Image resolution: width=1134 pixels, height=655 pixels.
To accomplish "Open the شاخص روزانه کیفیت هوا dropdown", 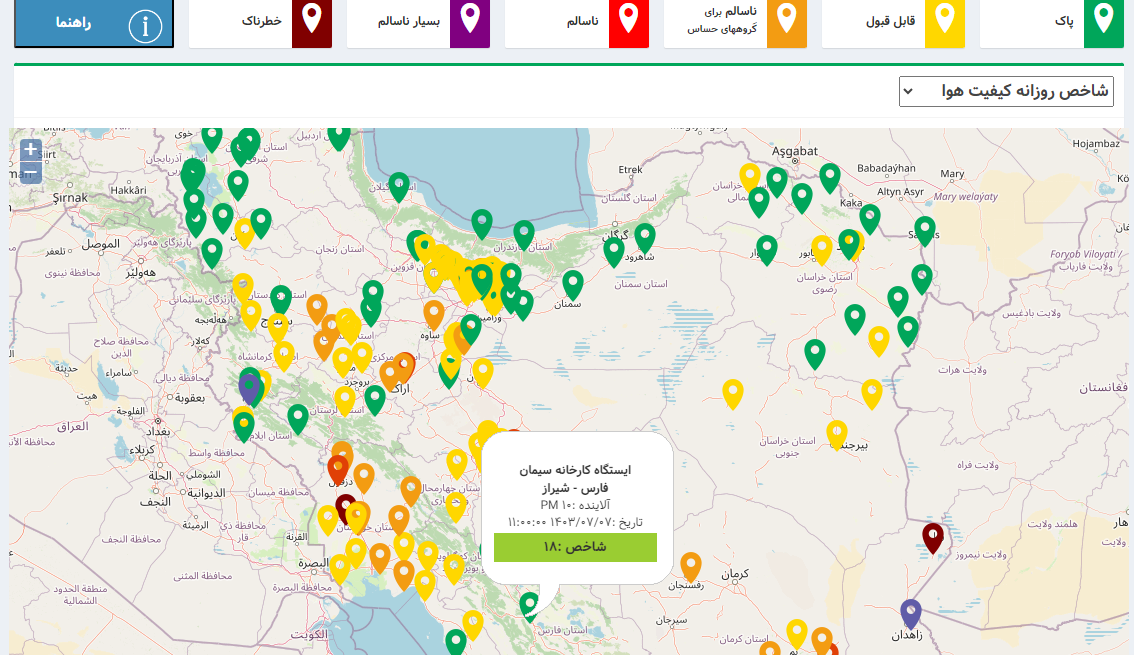I will (x=1006, y=90).
